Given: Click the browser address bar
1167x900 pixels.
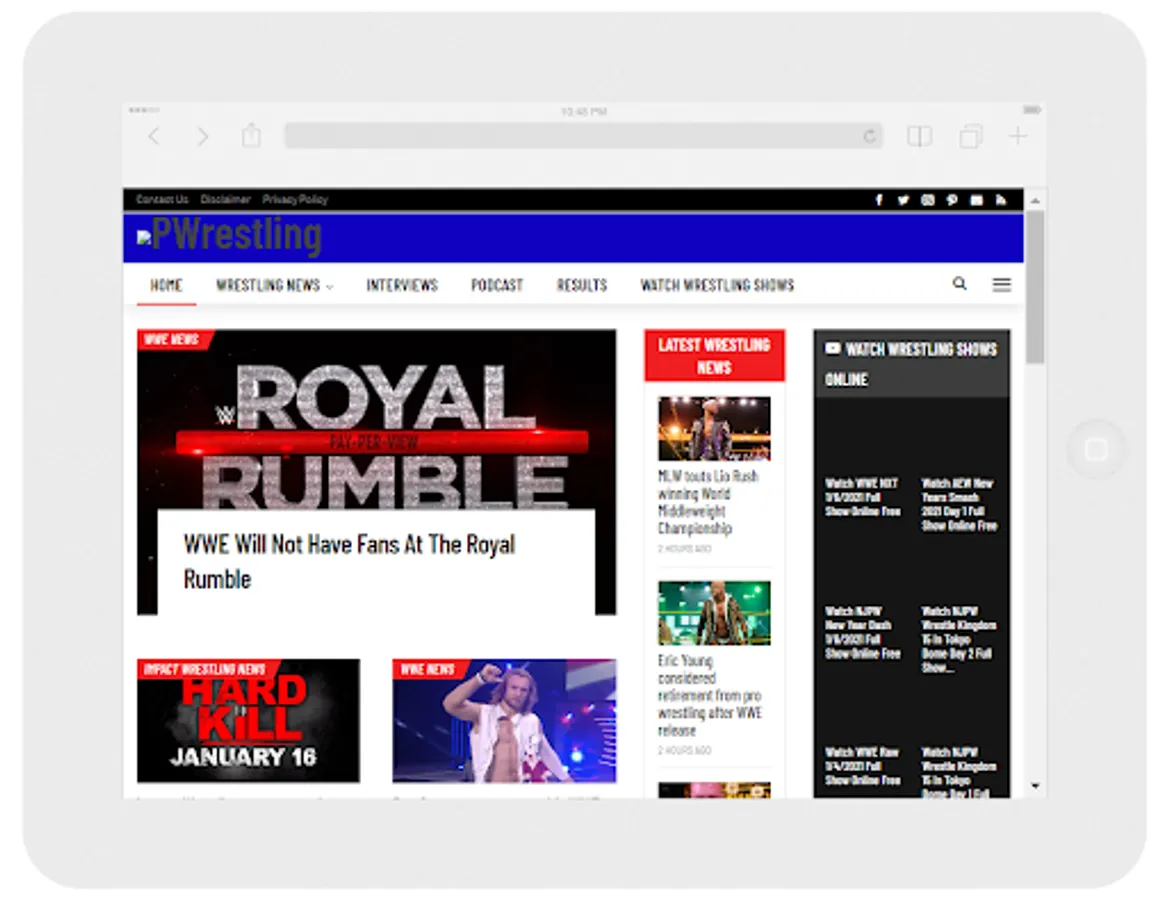Looking at the screenshot, I should 584,135.
